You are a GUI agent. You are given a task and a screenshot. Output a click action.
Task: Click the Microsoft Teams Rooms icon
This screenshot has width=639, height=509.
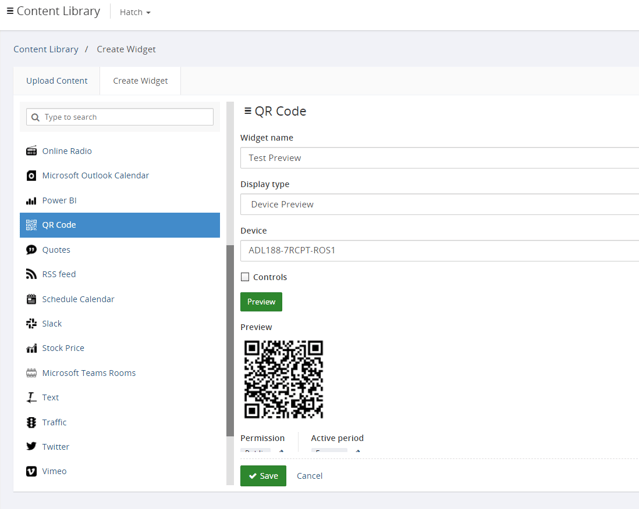pyautogui.click(x=31, y=373)
